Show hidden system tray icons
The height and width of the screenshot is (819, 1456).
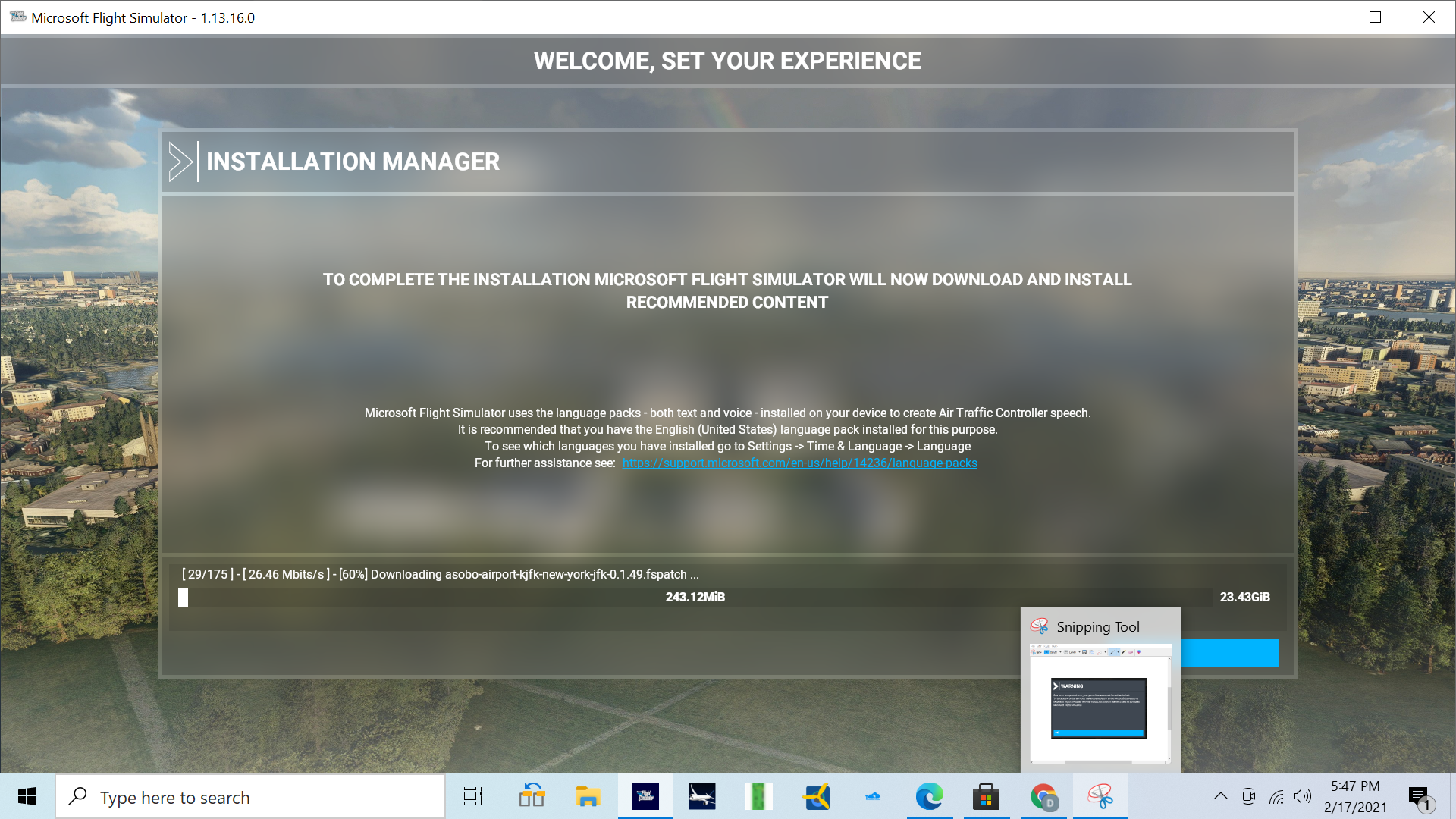1220,796
